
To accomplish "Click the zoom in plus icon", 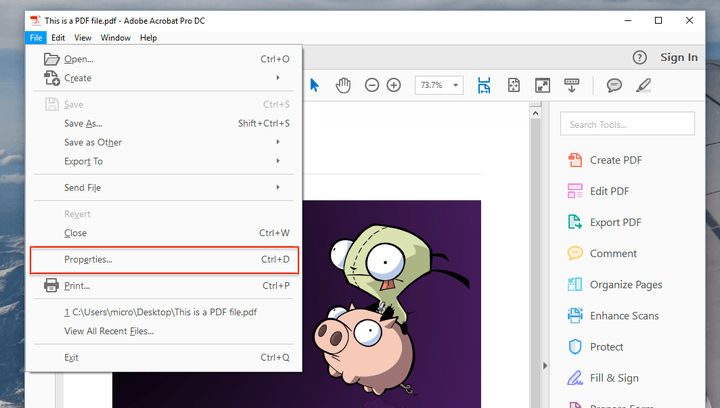I will tap(394, 85).
